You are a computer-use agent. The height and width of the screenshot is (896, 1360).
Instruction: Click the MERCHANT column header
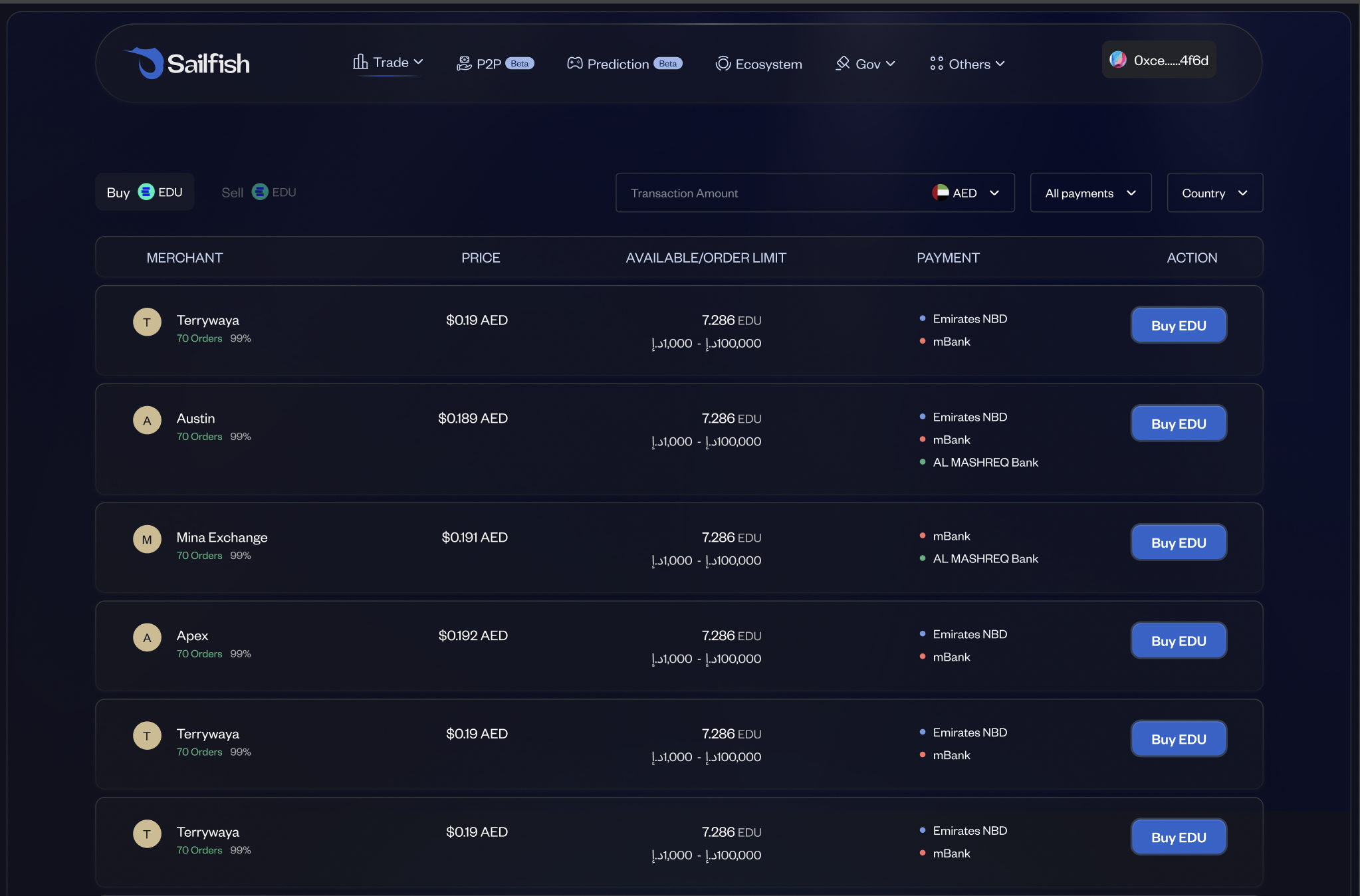[x=185, y=258]
